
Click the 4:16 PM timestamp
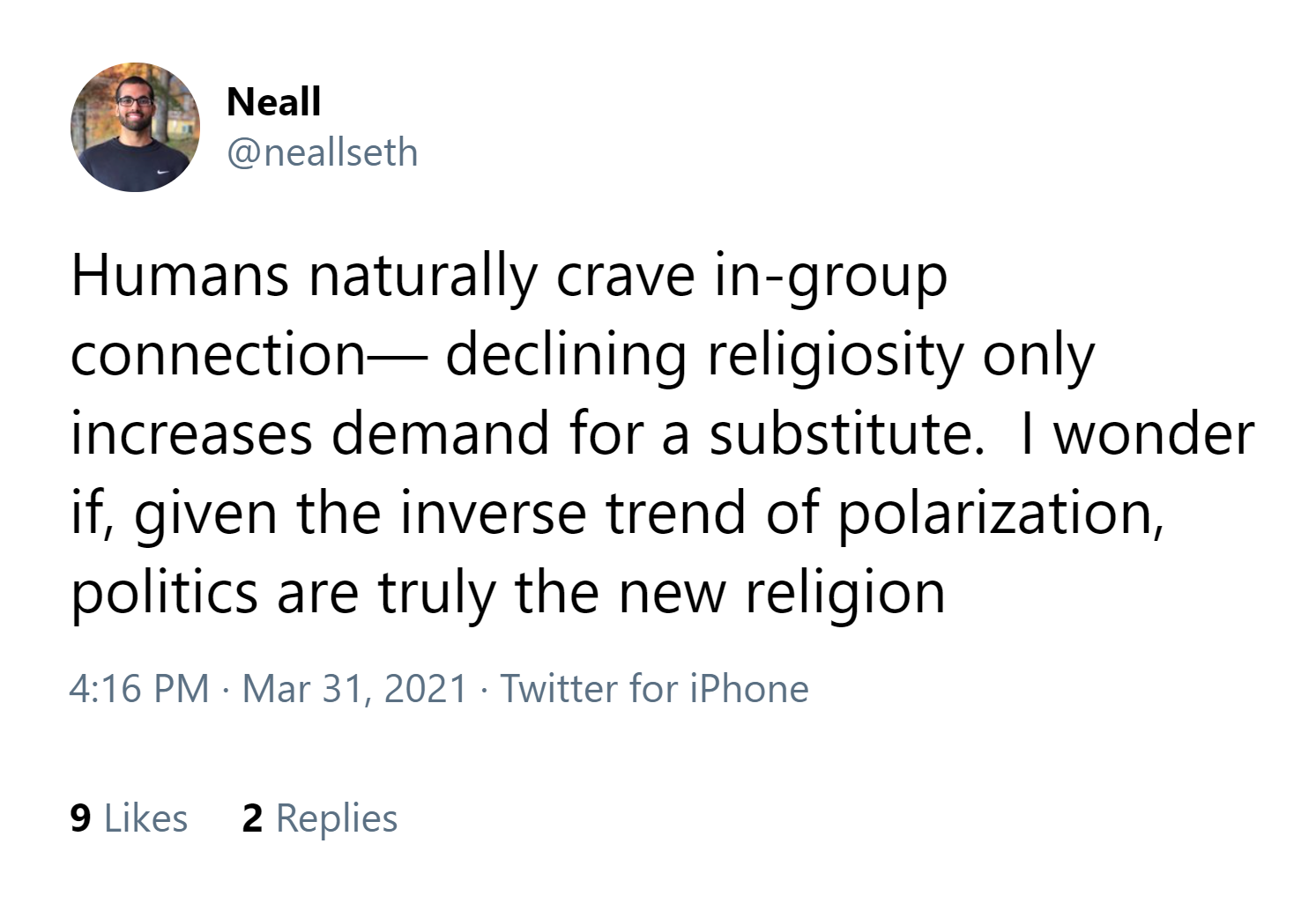(x=139, y=688)
